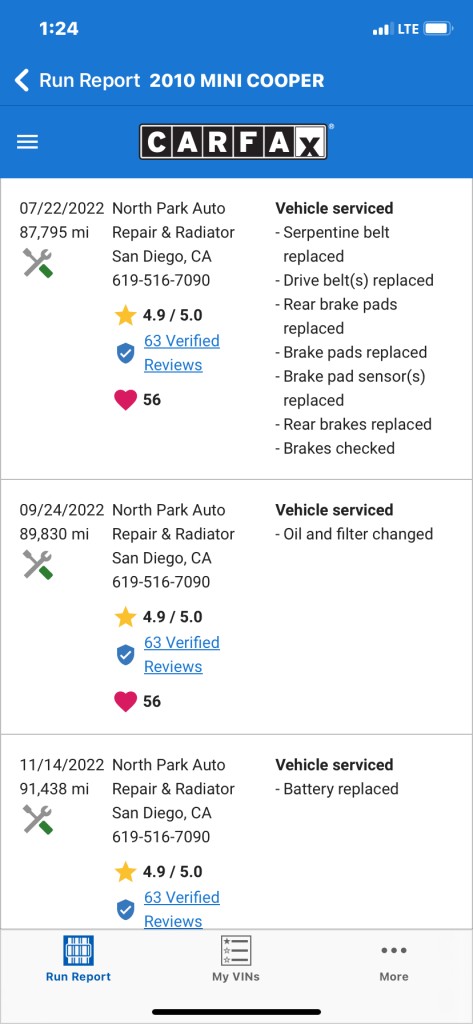Tap the heart icon in 09/24/2022 record

click(x=125, y=701)
